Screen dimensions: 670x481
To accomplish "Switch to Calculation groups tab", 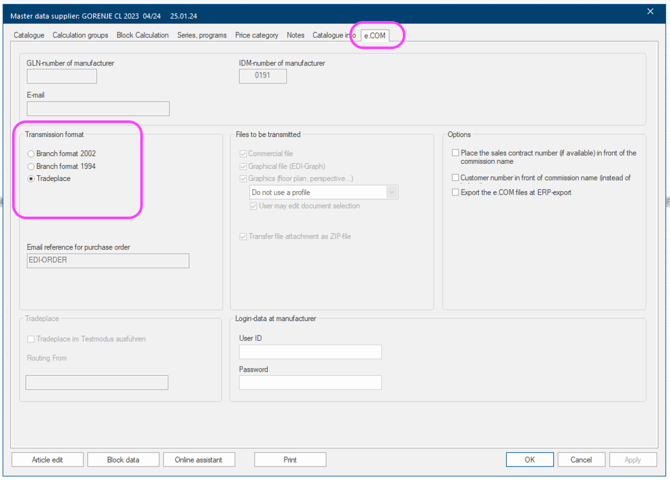I will [80, 35].
